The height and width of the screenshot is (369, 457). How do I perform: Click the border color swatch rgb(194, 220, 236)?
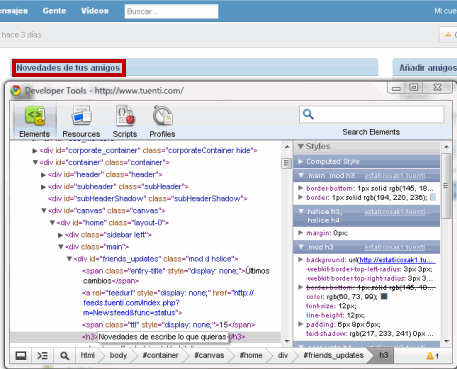433,197
